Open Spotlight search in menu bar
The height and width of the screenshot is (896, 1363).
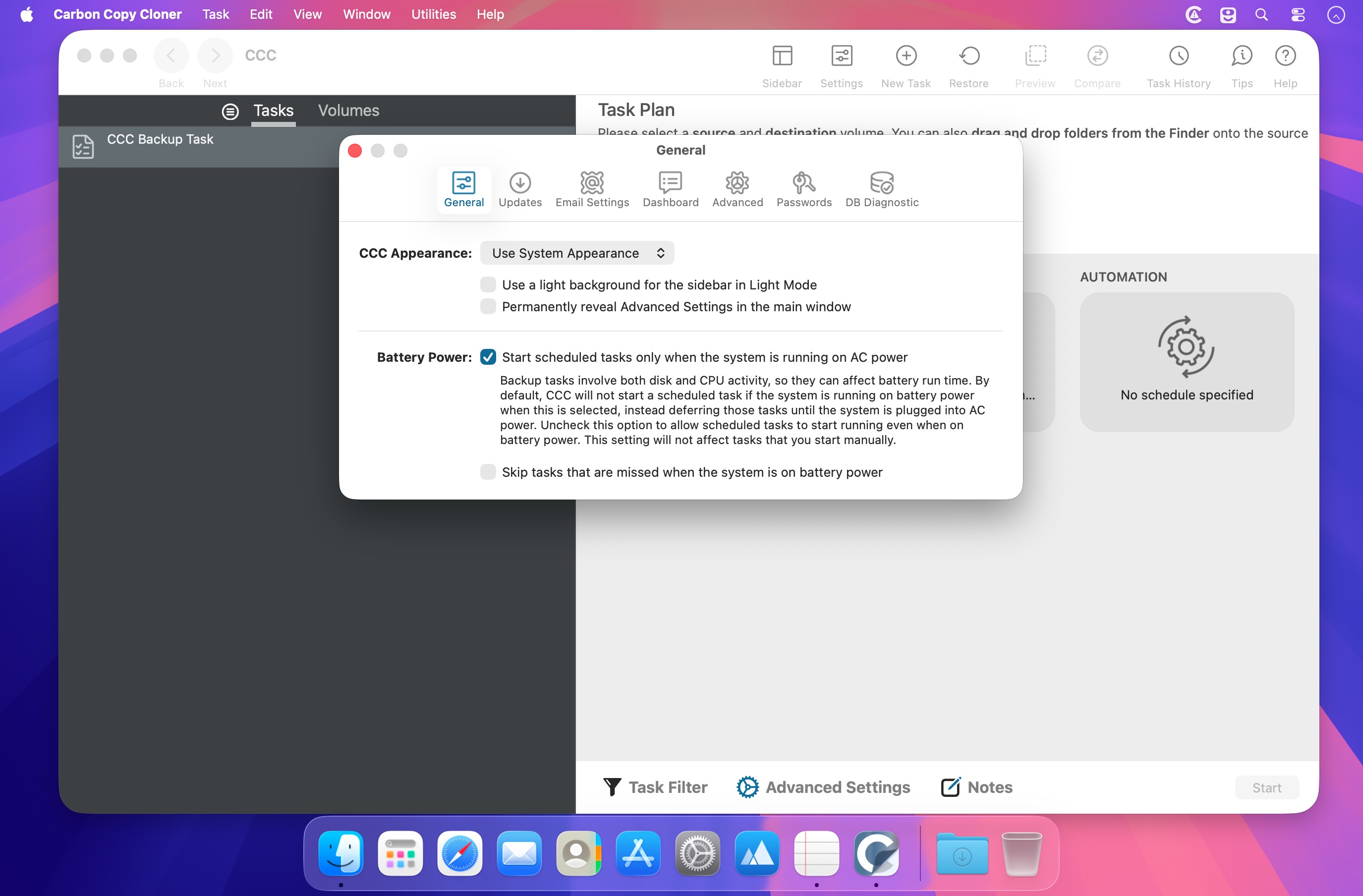click(1261, 15)
